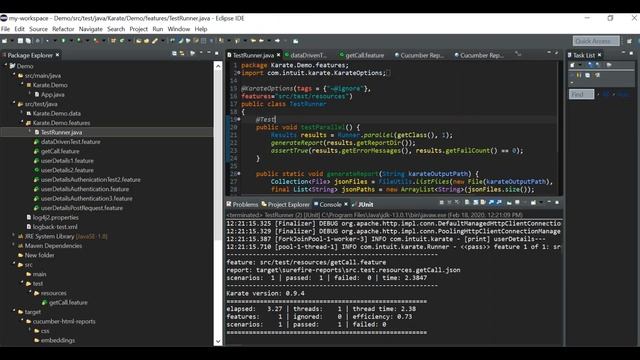Open the Project menu

[138, 29]
